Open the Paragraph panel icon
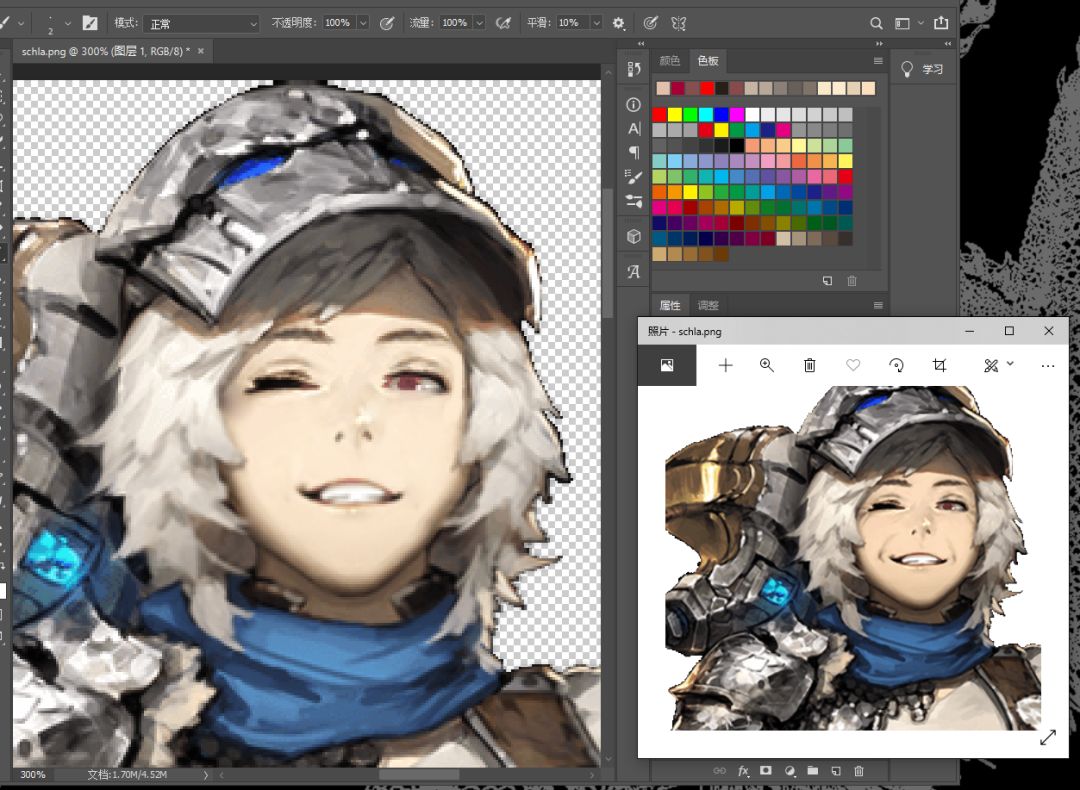This screenshot has width=1080, height=790. (634, 152)
